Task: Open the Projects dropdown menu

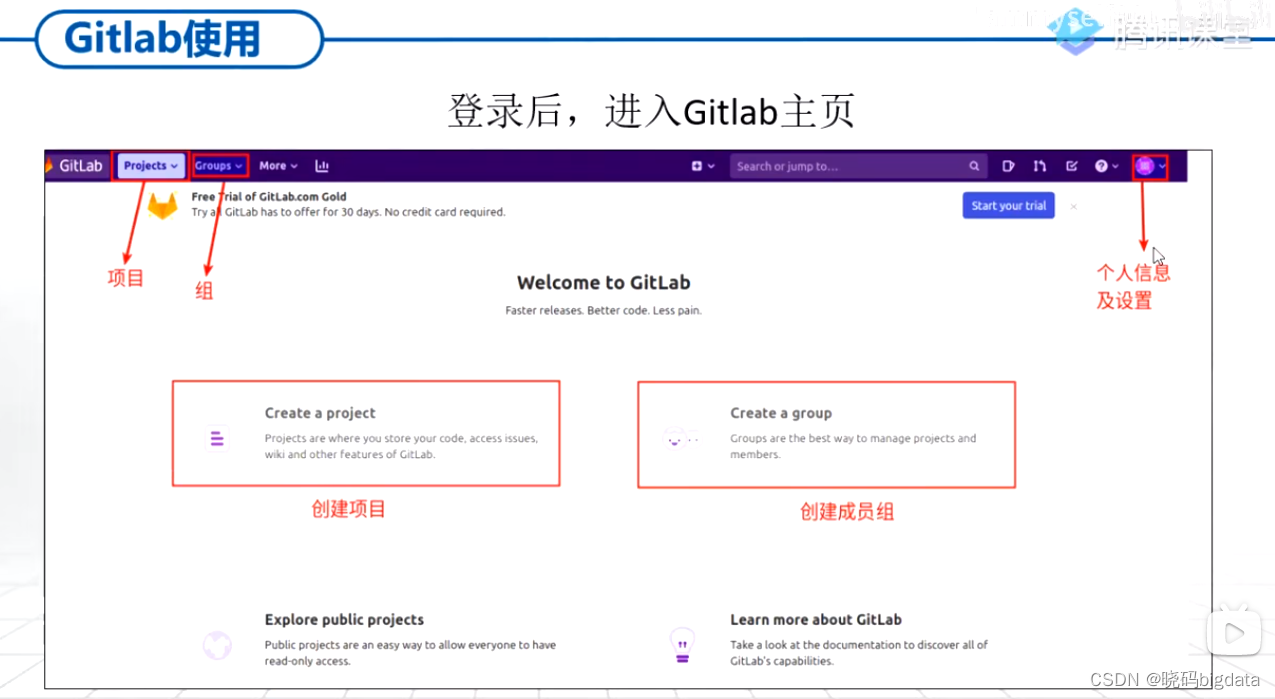Action: click(151, 166)
